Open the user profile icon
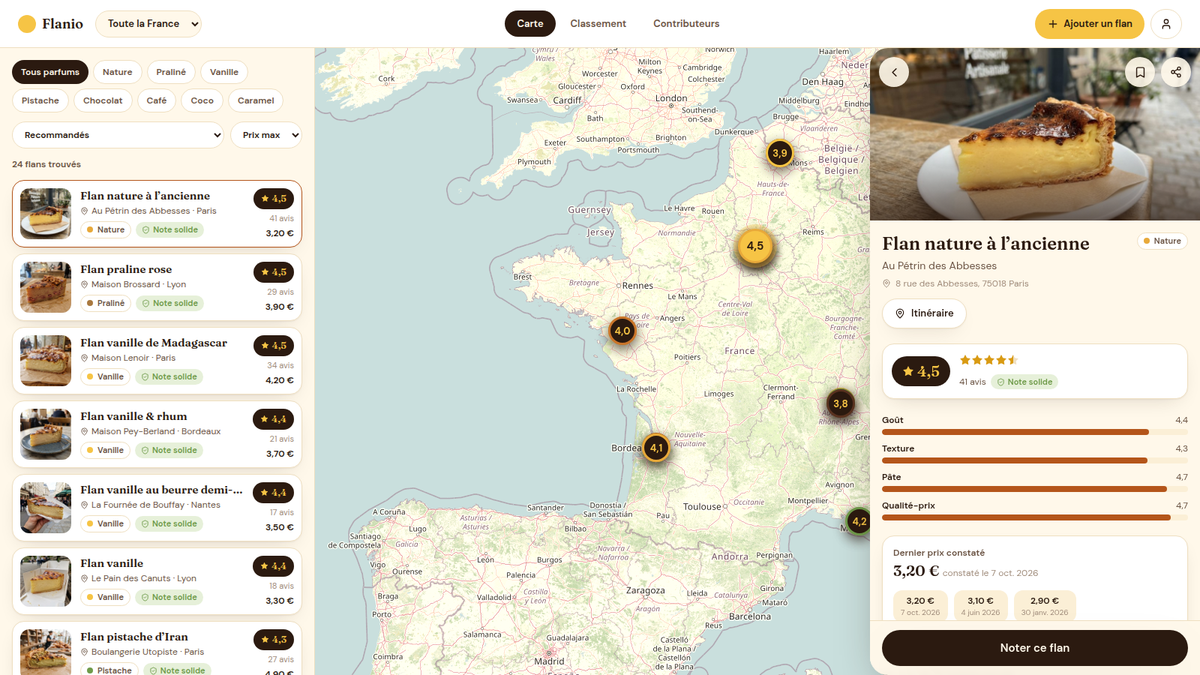This screenshot has width=1200, height=675. (1166, 24)
